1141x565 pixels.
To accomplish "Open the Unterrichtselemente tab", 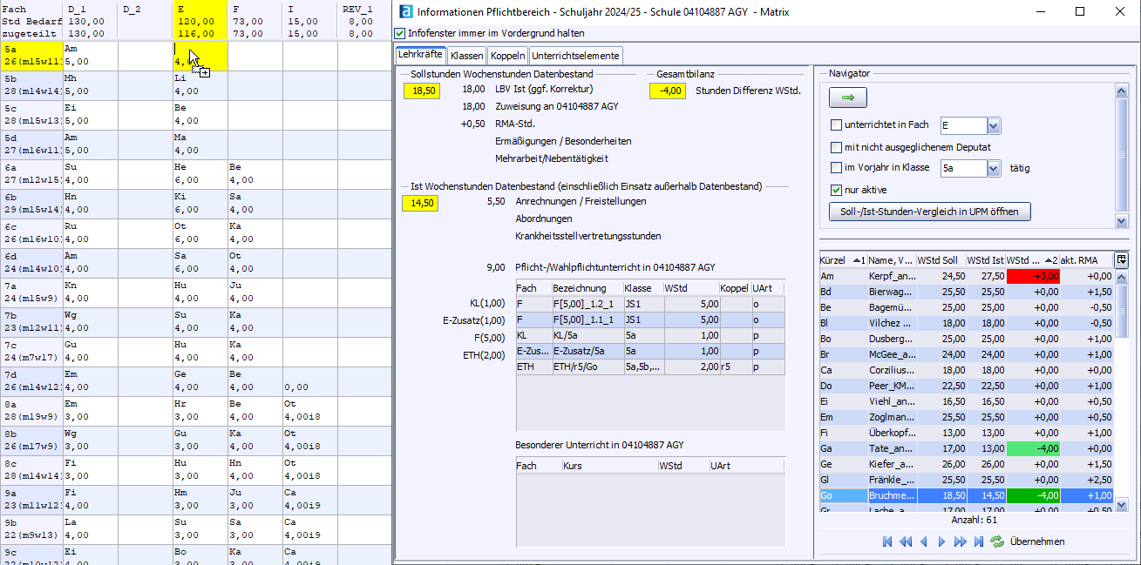I will (575, 56).
